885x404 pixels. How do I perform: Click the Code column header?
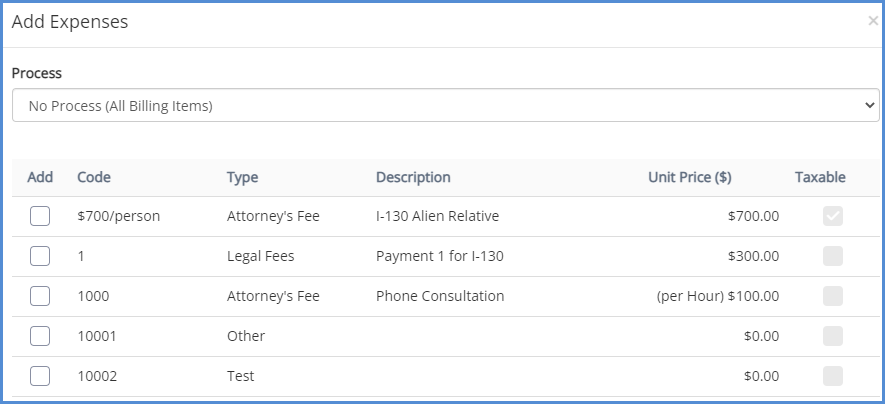(x=94, y=177)
